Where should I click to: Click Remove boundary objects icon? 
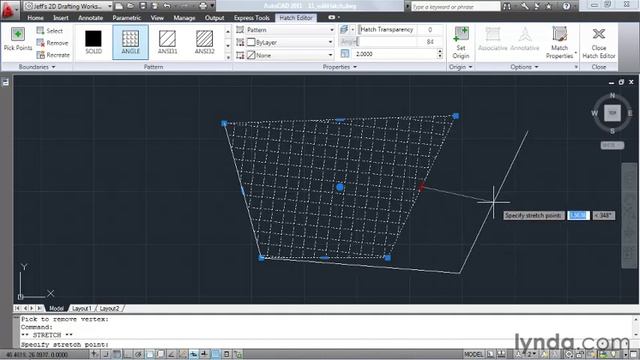pyautogui.click(x=40, y=42)
